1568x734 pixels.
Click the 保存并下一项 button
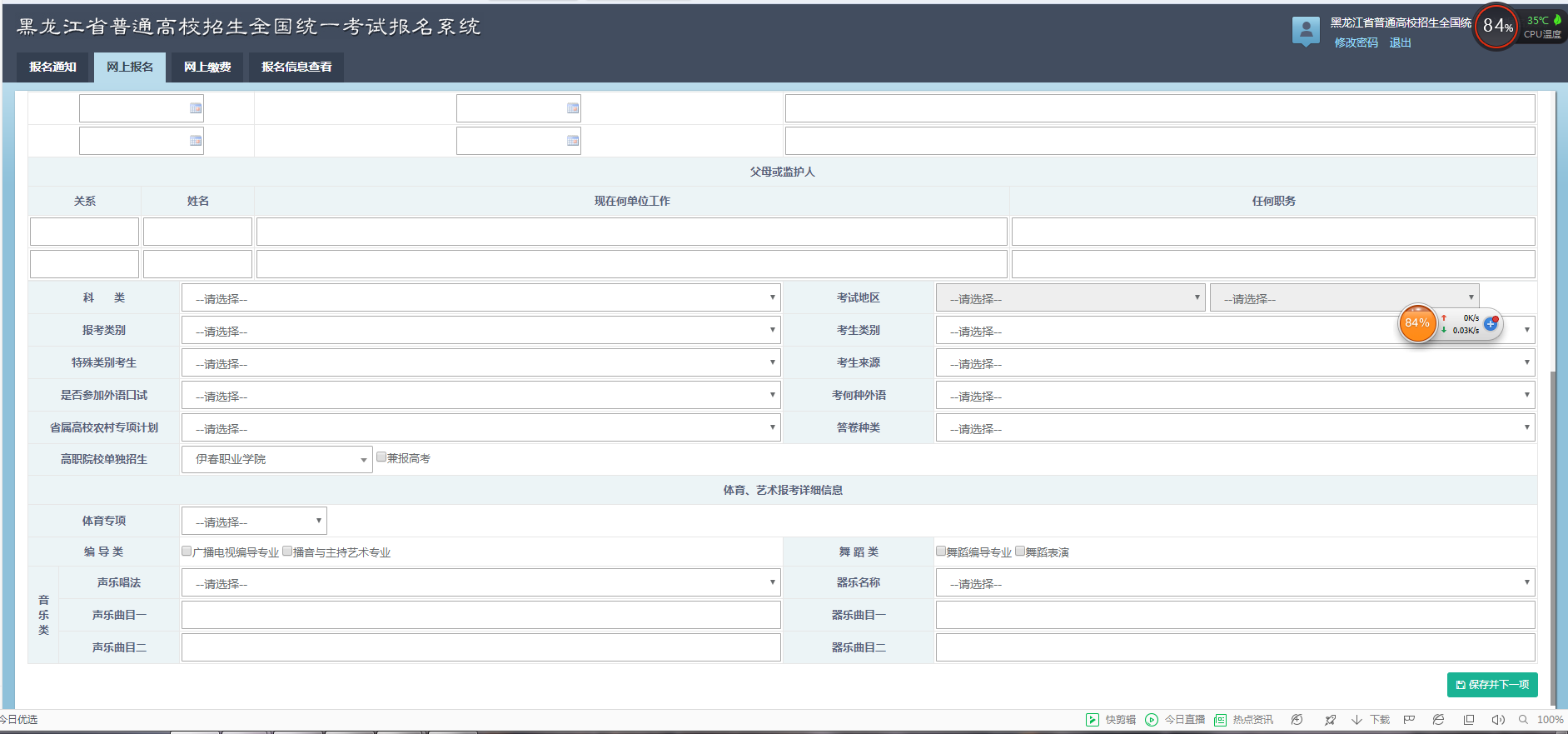1491,685
